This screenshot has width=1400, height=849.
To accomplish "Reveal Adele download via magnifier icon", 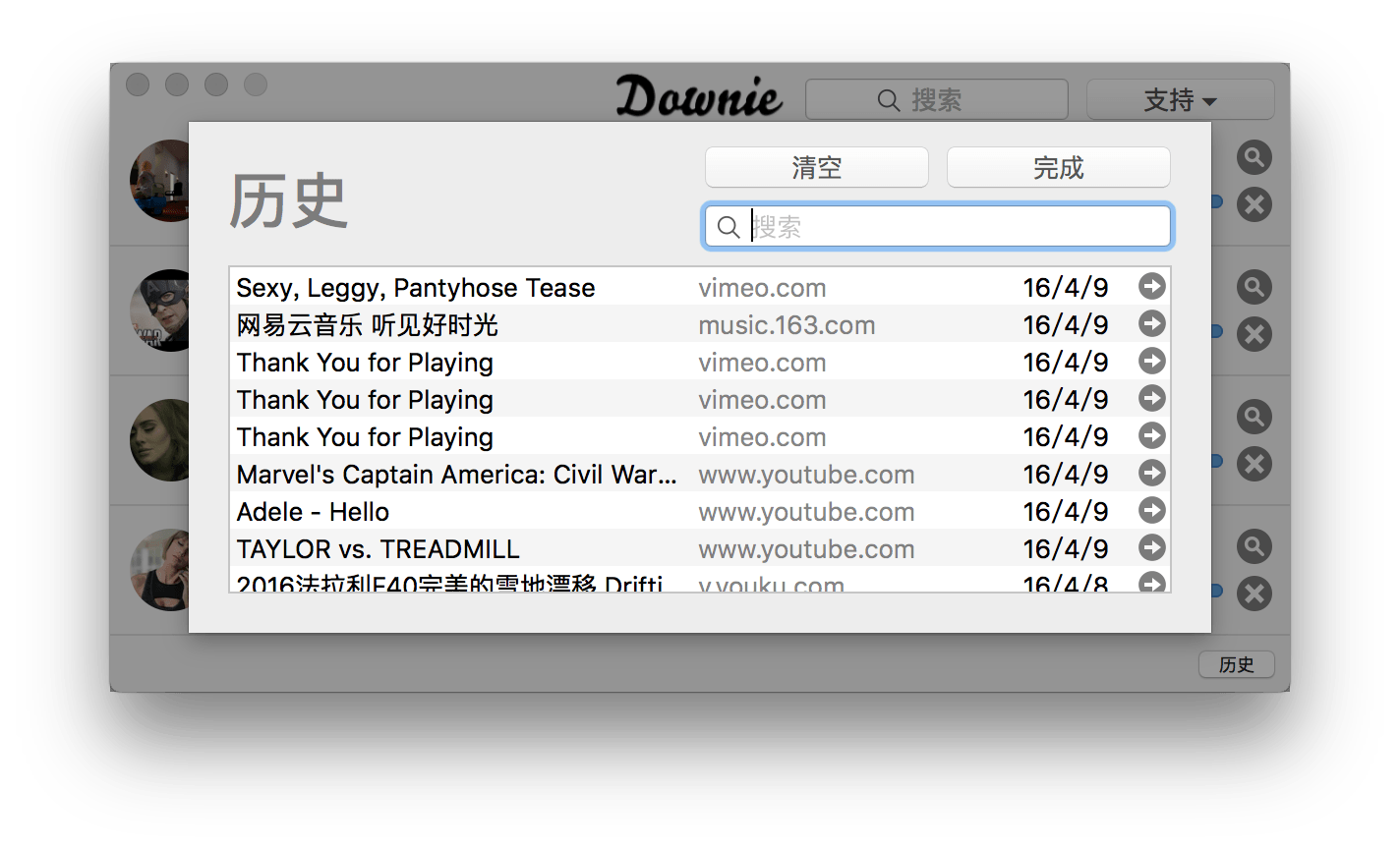I will [1254, 417].
